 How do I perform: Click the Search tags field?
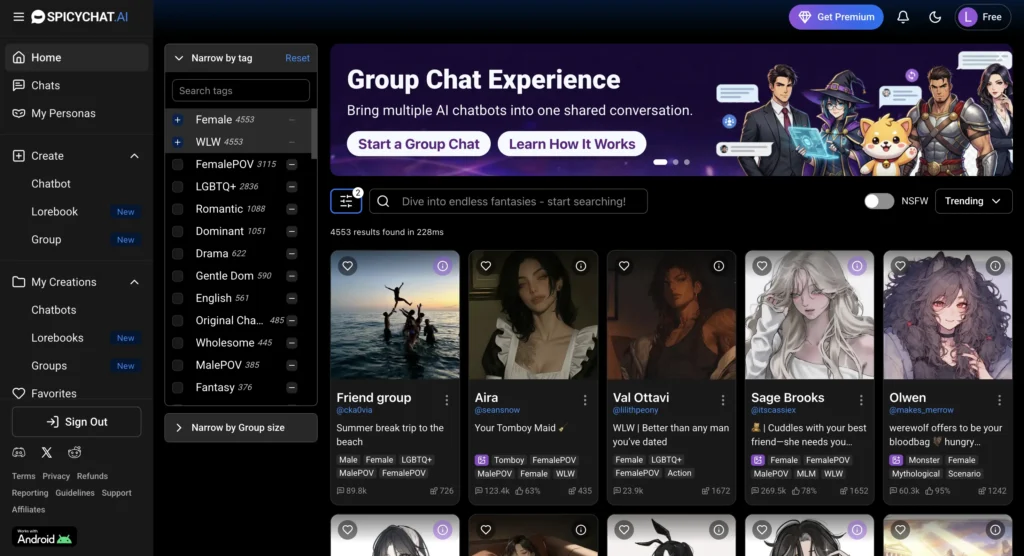tap(240, 91)
